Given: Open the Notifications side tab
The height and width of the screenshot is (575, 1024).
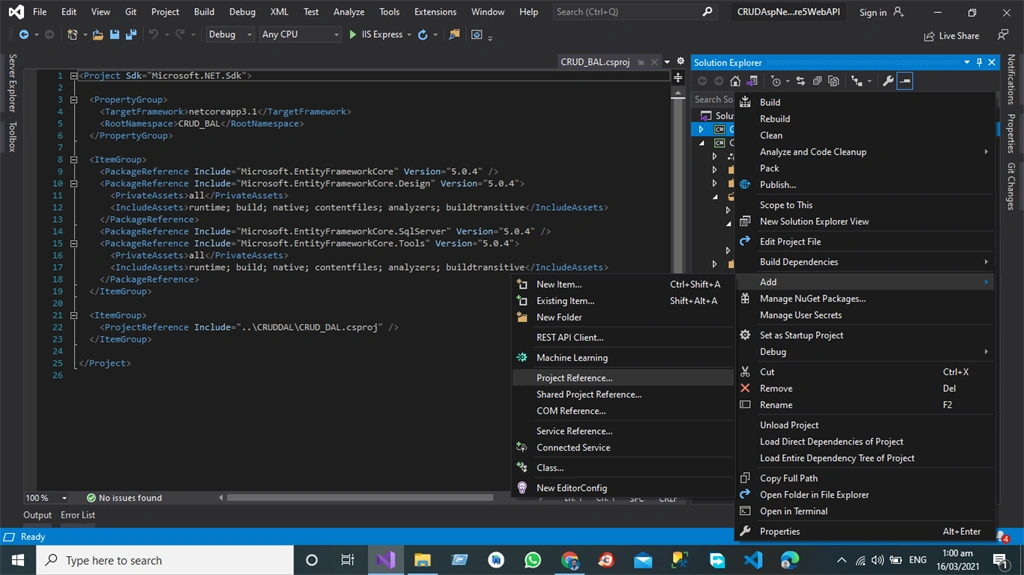Looking at the screenshot, I should point(1011,79).
